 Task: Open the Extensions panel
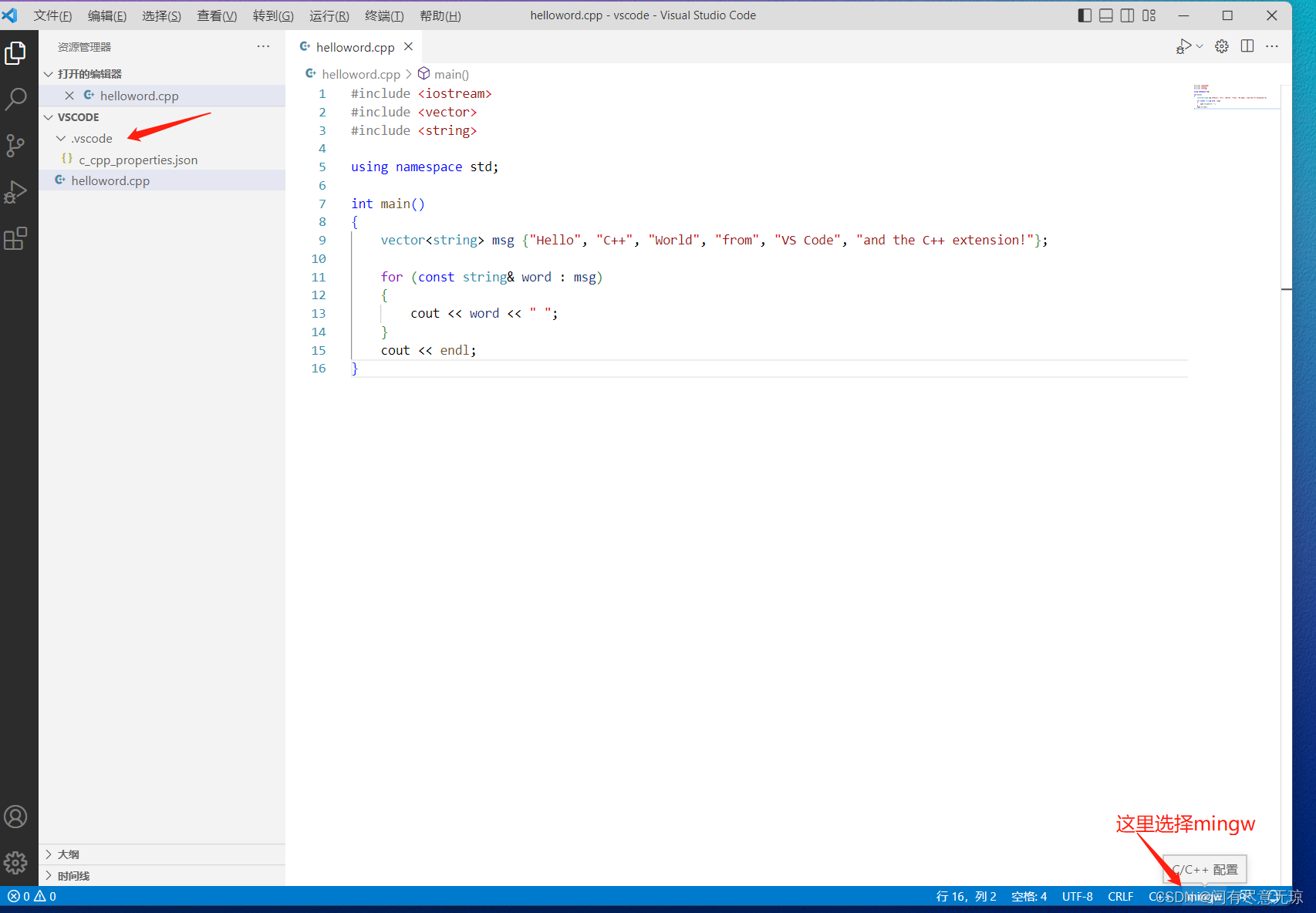pyautogui.click(x=17, y=238)
